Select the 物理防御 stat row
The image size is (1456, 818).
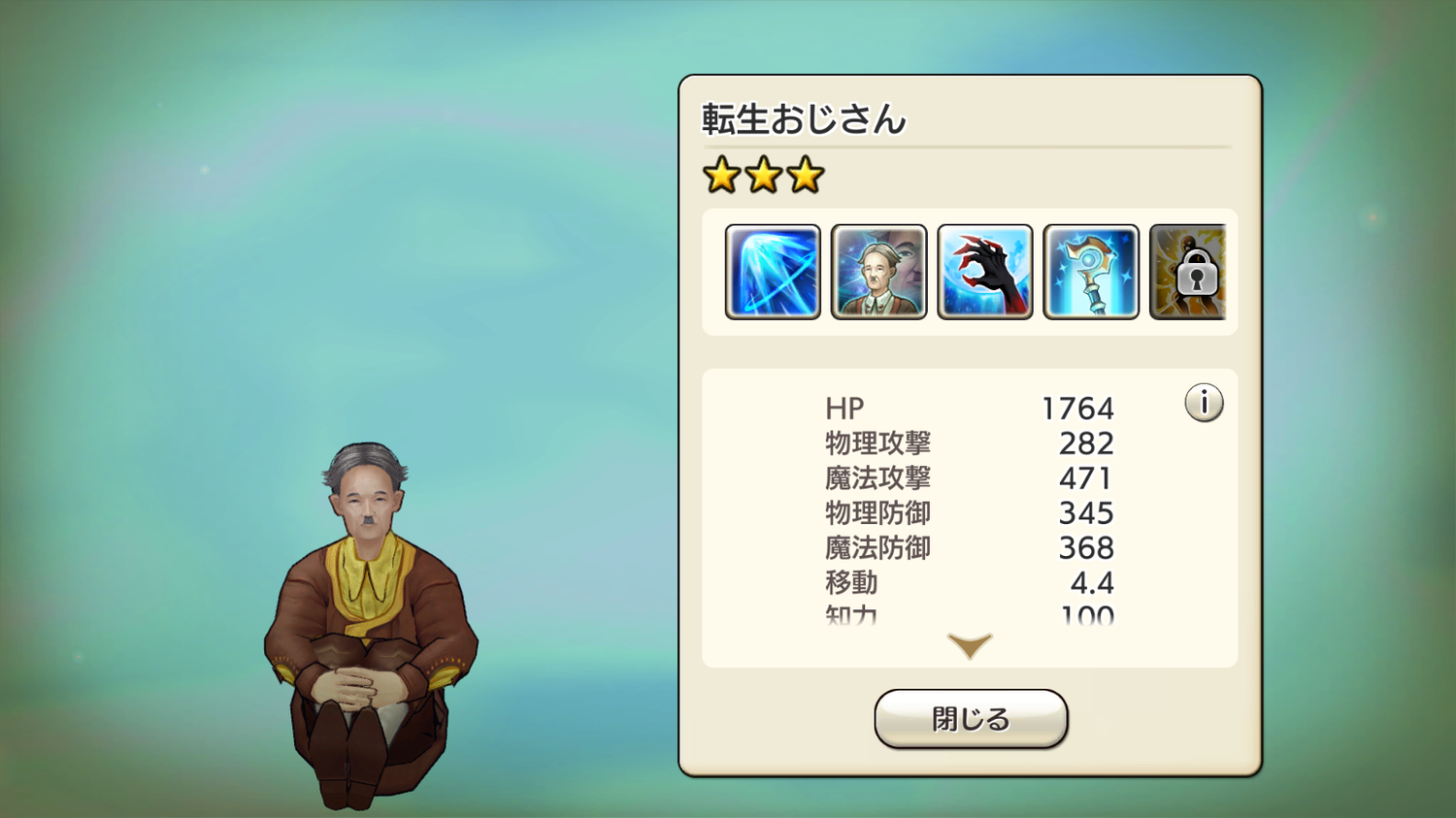point(970,513)
